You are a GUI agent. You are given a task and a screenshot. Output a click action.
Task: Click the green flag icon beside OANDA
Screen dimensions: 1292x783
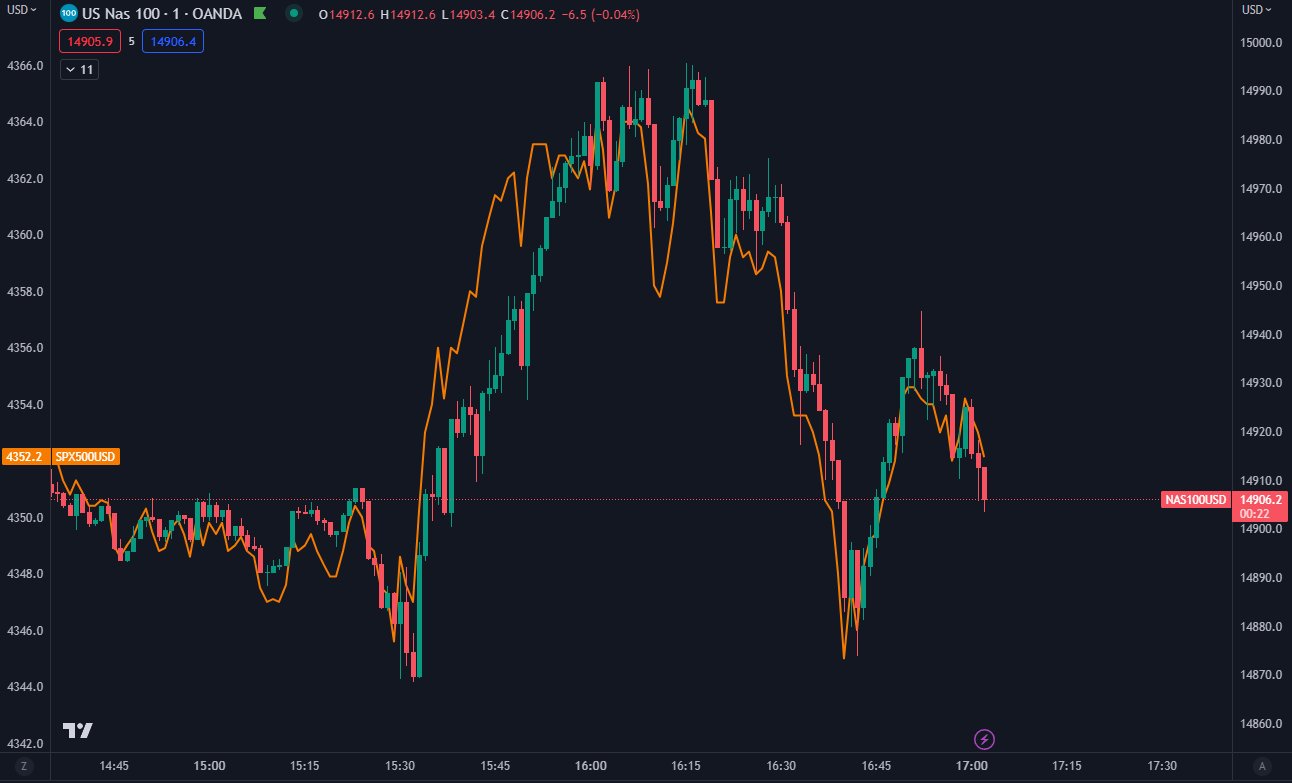260,14
